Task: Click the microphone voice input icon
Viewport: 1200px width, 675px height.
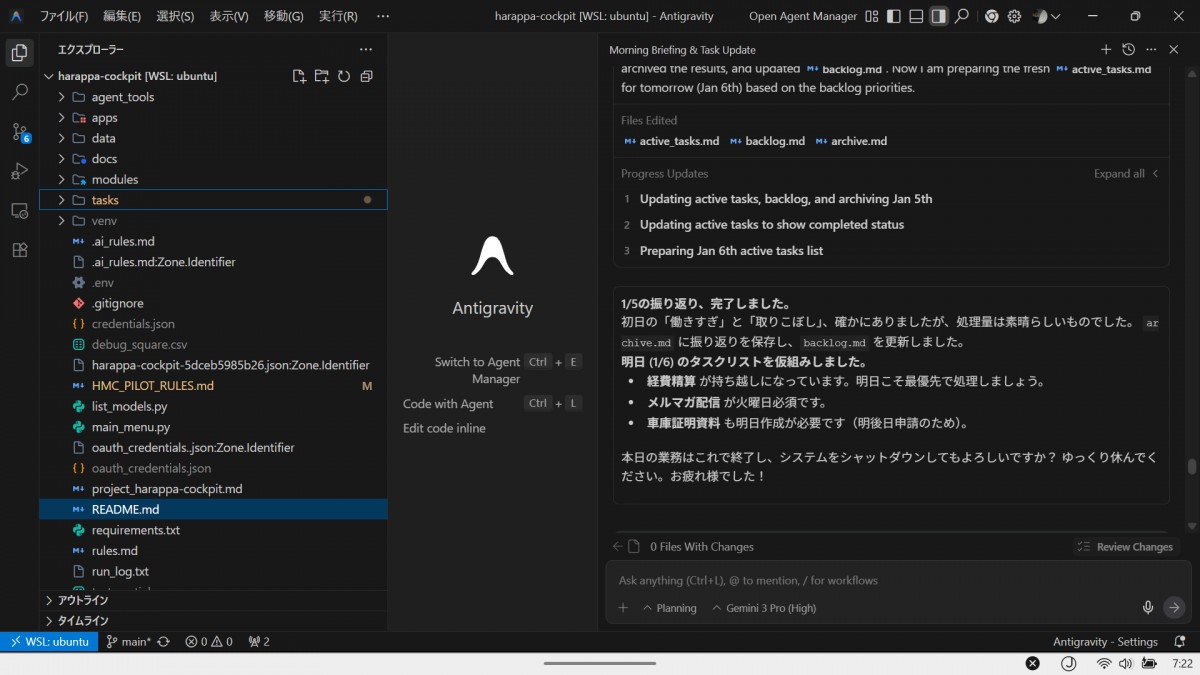Action: coord(1148,607)
